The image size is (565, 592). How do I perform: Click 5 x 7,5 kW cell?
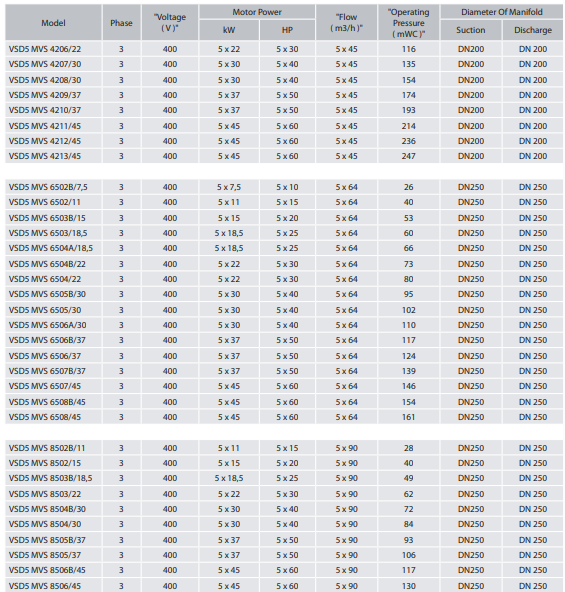pyautogui.click(x=229, y=187)
